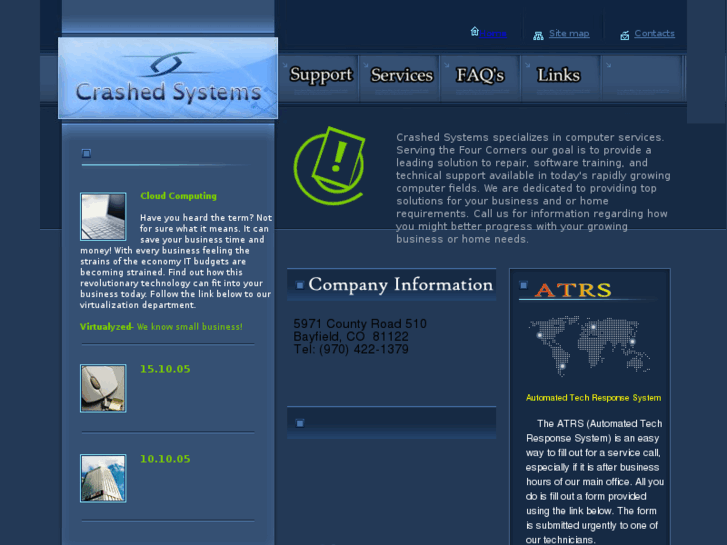Image resolution: width=727 pixels, height=545 pixels.
Task: Open the Links menu
Action: pyautogui.click(x=558, y=75)
